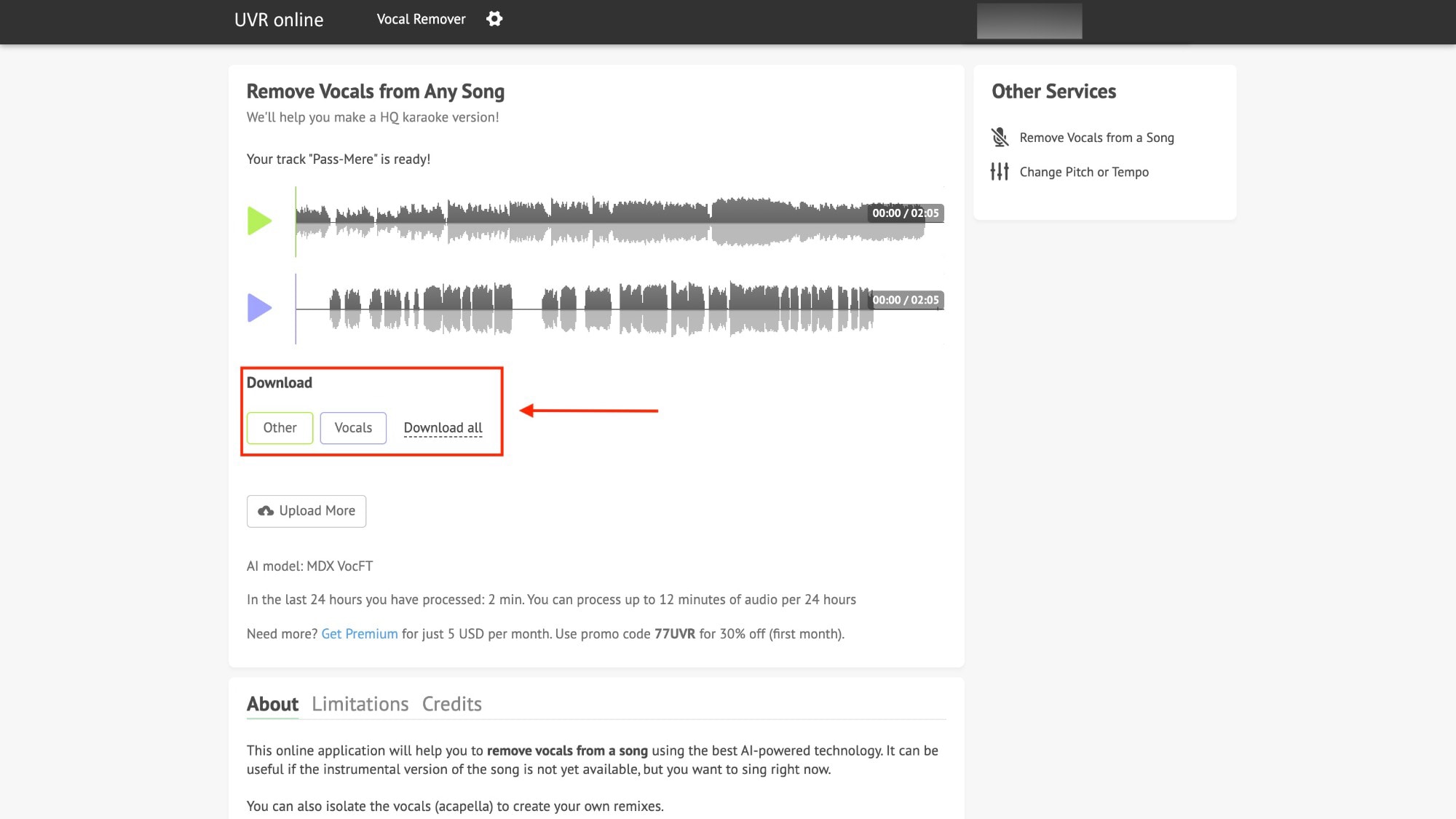Click the cloud upload icon
This screenshot has height=819, width=1456.
[x=266, y=511]
